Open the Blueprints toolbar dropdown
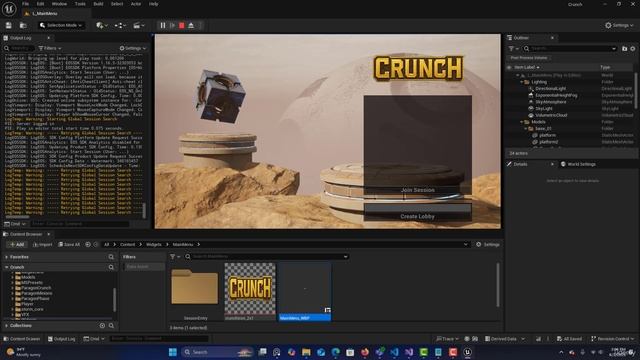 [x=120, y=25]
